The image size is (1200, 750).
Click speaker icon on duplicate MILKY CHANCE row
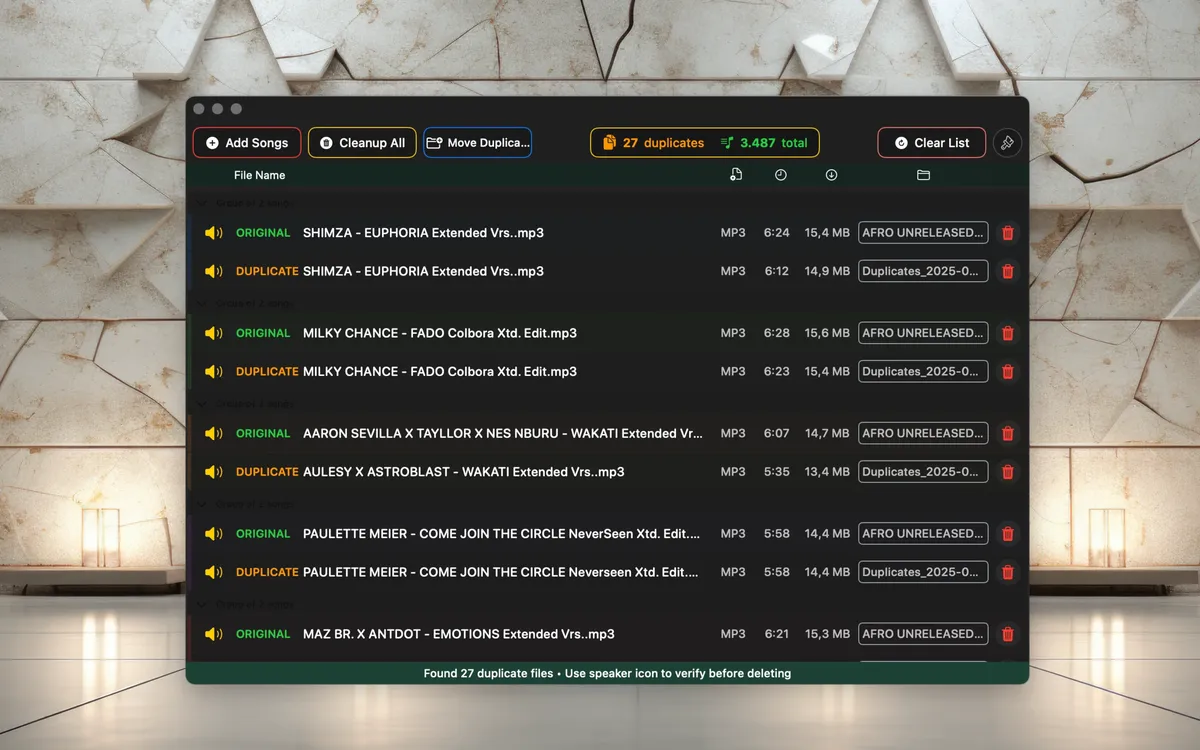pos(213,372)
